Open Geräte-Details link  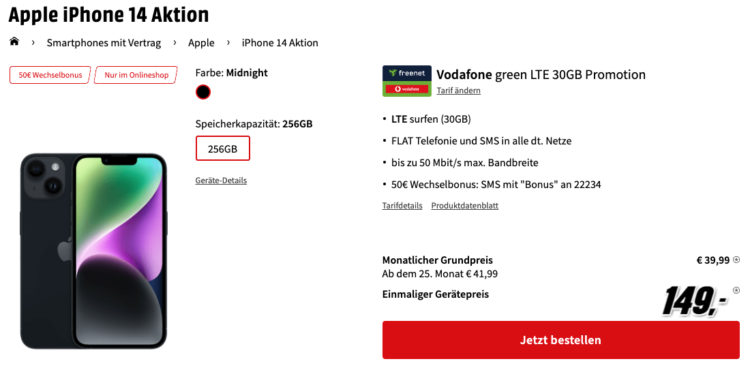[x=221, y=181]
